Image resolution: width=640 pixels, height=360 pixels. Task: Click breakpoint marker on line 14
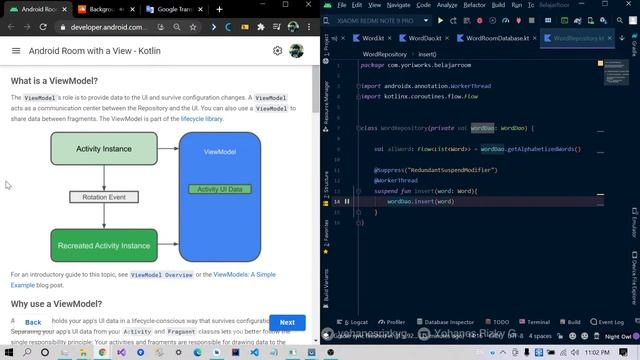(x=347, y=201)
